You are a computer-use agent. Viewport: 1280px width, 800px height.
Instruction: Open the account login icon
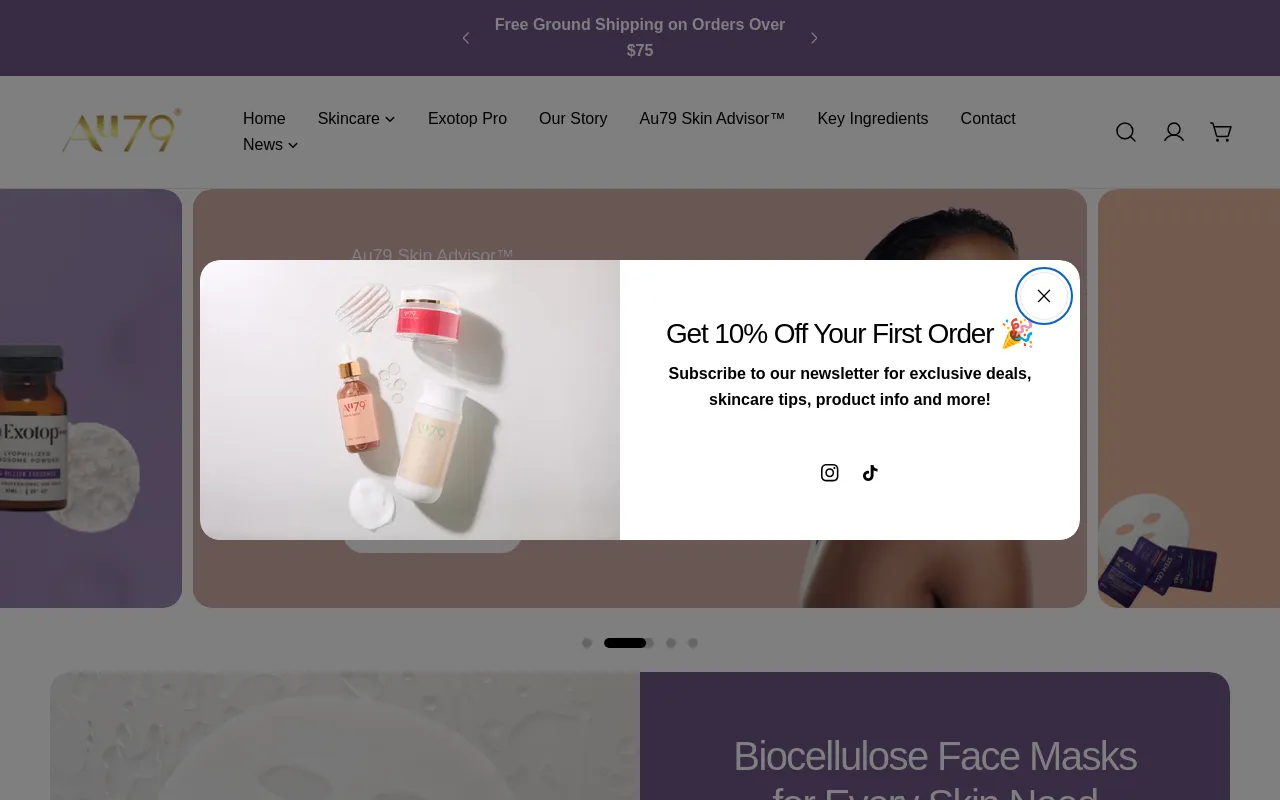point(1174,132)
